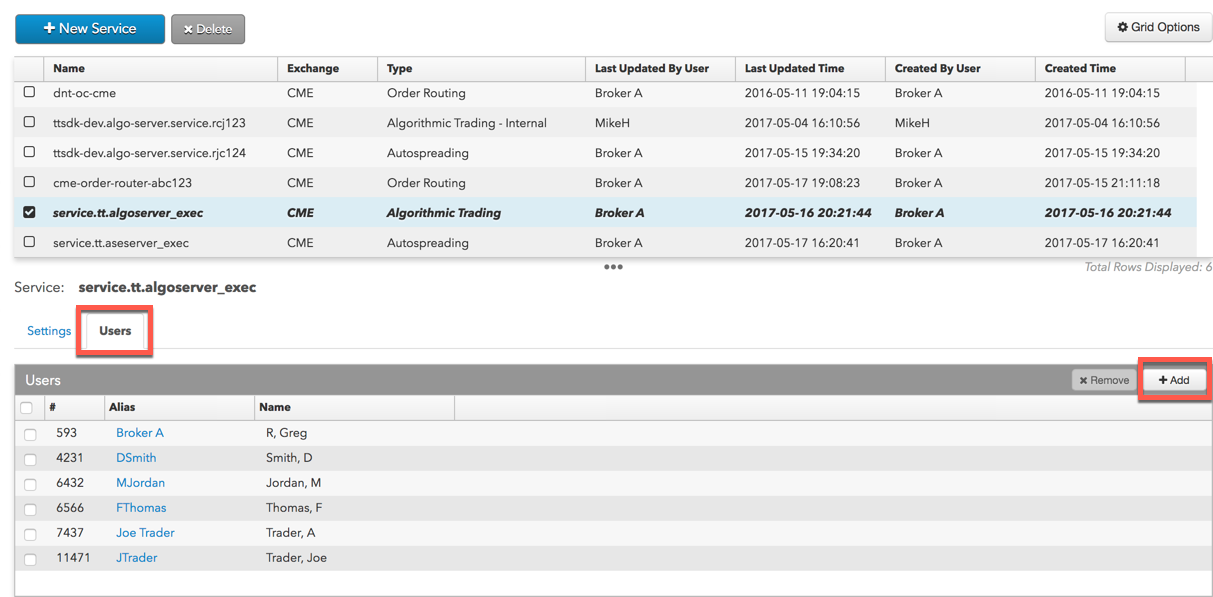
Task: Click the Add user button
Action: click(1174, 380)
